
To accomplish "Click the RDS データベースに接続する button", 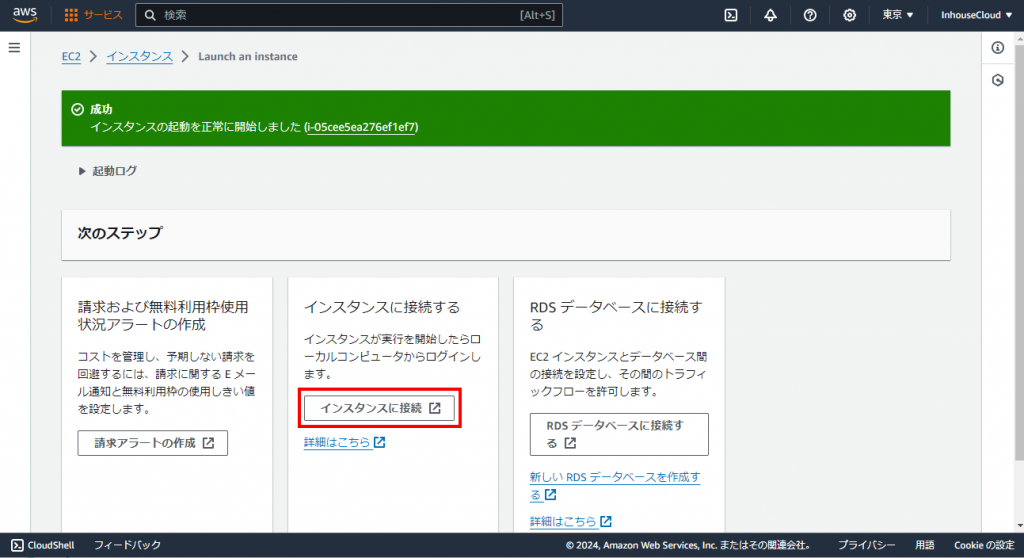I will coord(618,434).
